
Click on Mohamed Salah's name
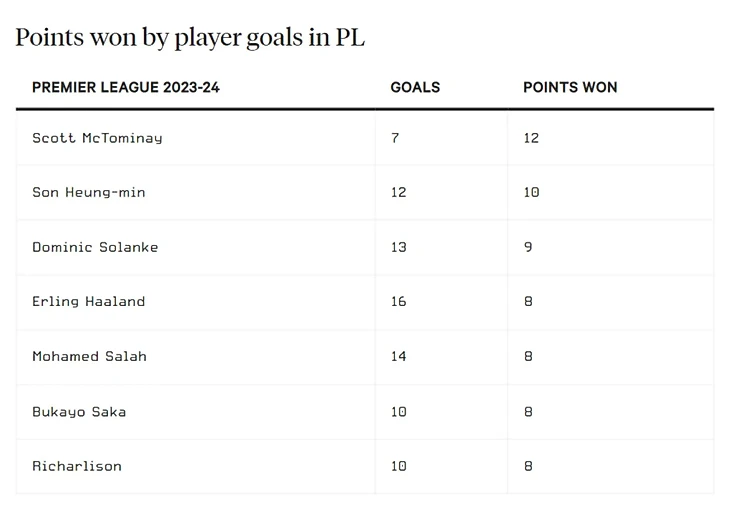point(89,356)
